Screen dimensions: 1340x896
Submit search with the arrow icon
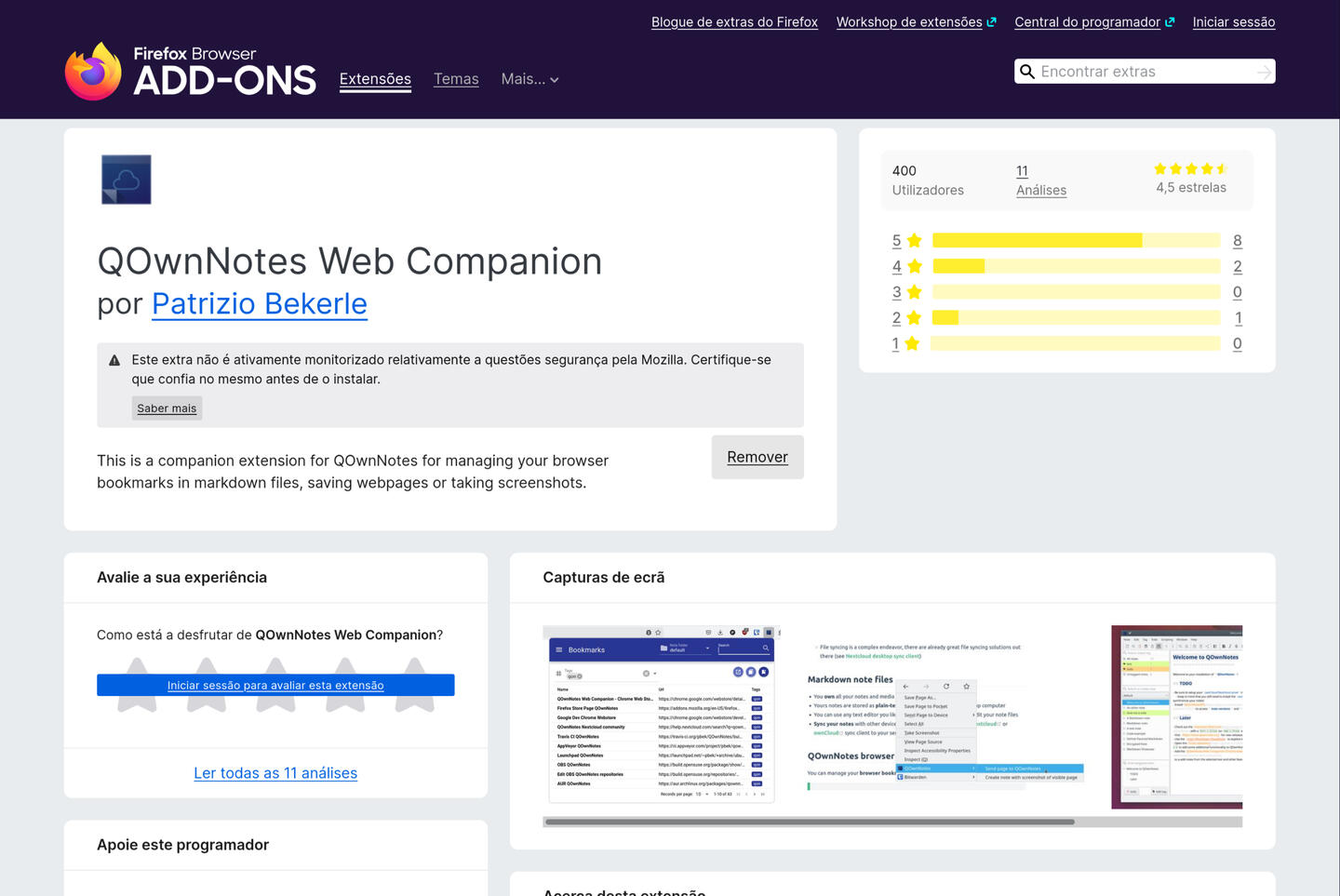point(1263,72)
